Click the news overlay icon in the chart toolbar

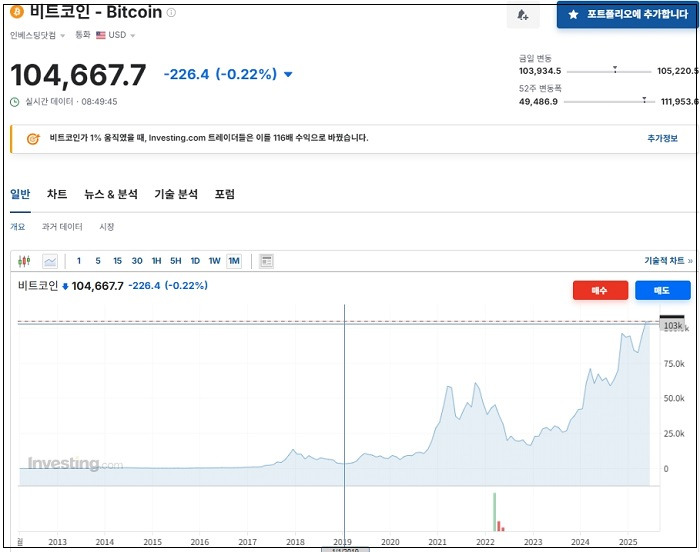[x=267, y=261]
